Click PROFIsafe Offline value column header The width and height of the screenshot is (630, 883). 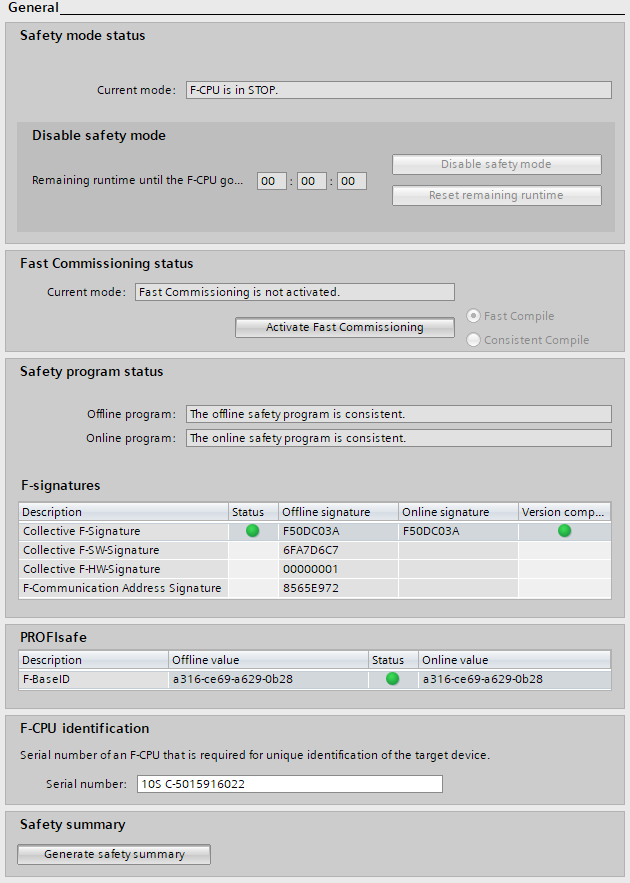[269, 660]
